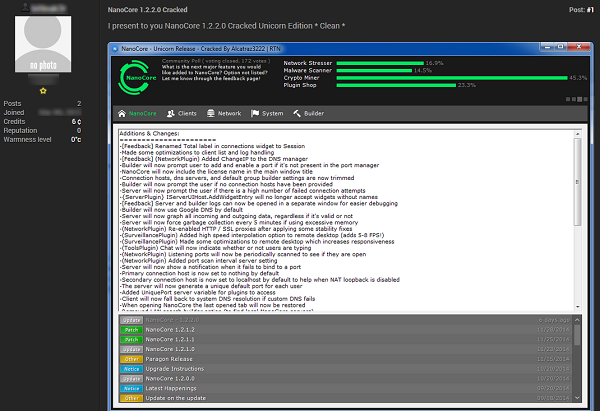Click the Network server icon
The image size is (600, 411).
point(210,113)
